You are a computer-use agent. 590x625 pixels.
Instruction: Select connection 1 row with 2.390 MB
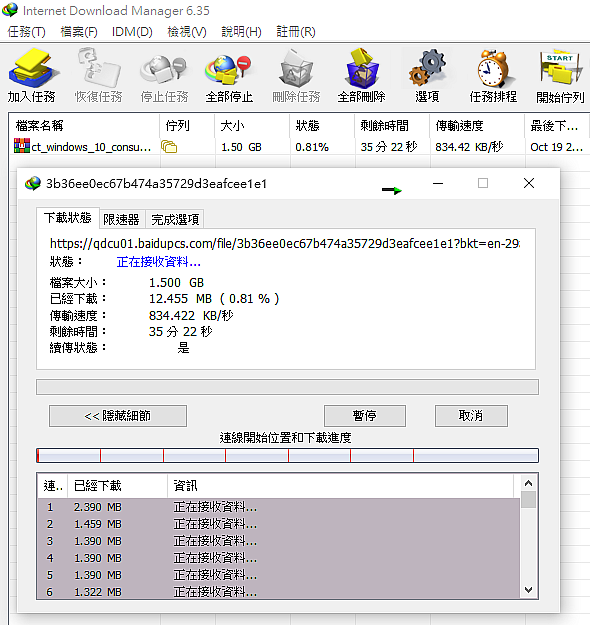(x=279, y=507)
